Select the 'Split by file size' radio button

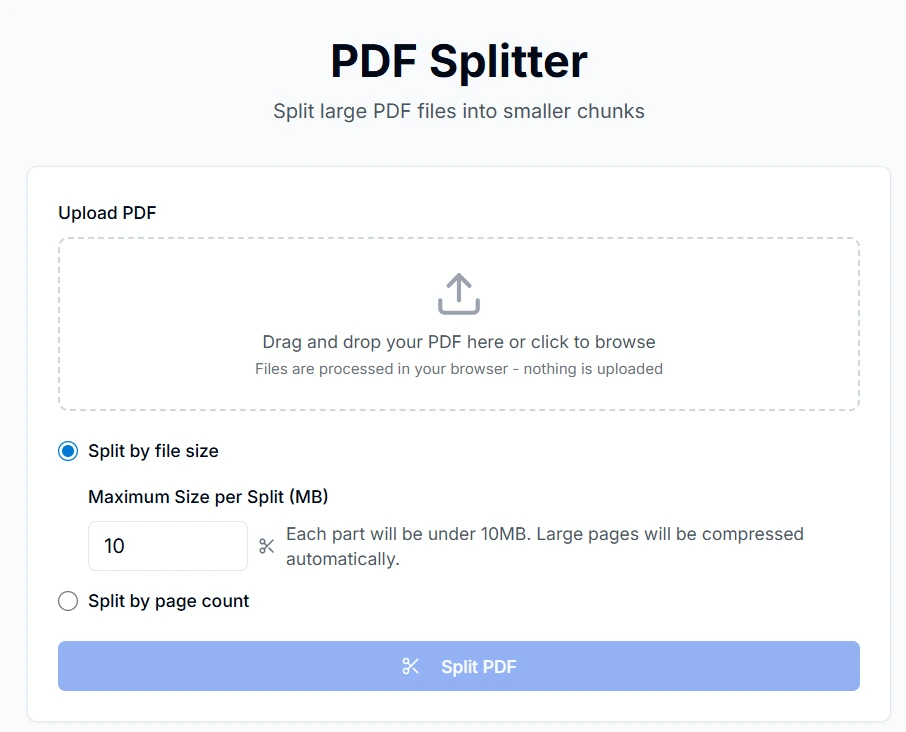point(67,451)
